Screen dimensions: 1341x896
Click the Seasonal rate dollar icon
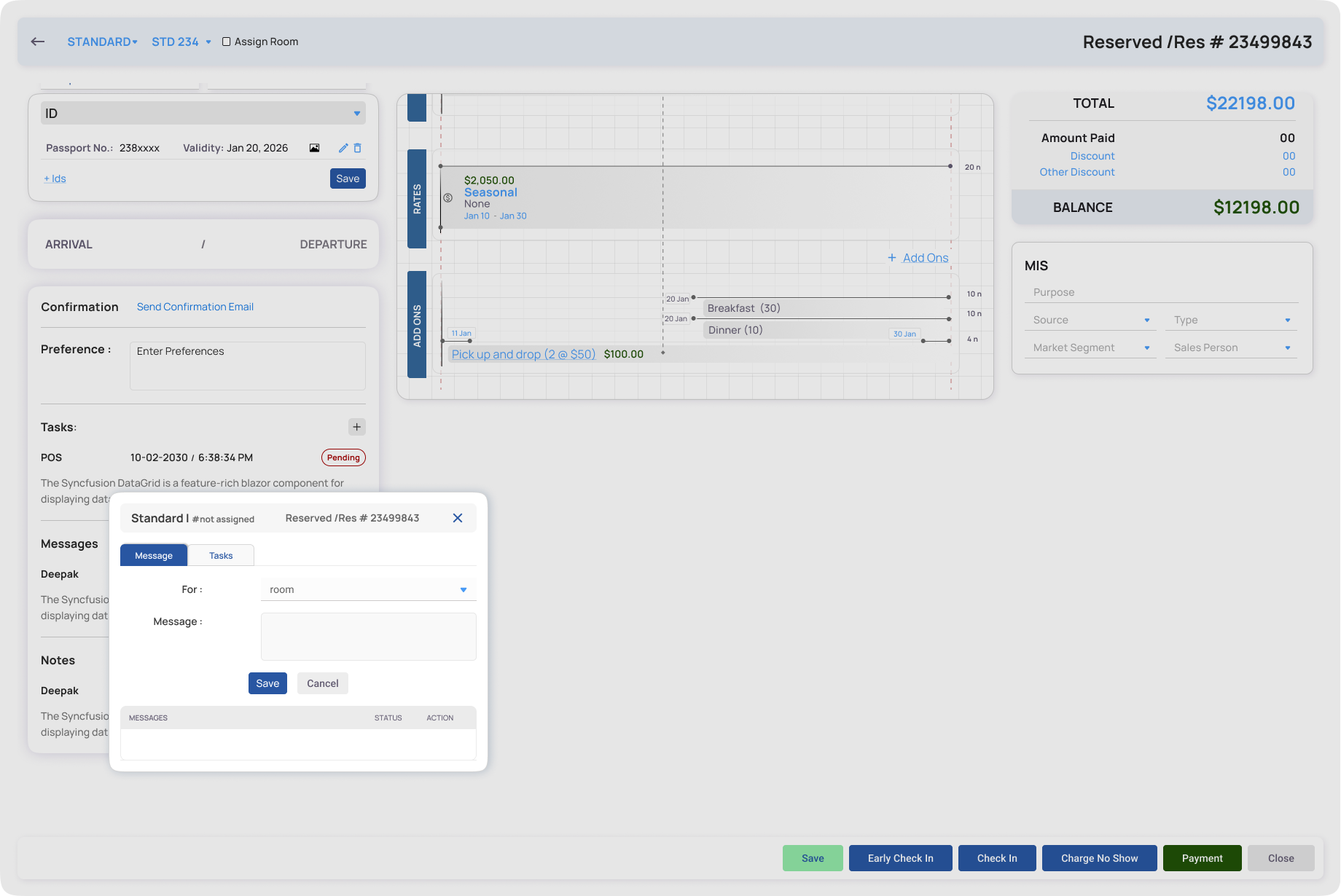448,197
